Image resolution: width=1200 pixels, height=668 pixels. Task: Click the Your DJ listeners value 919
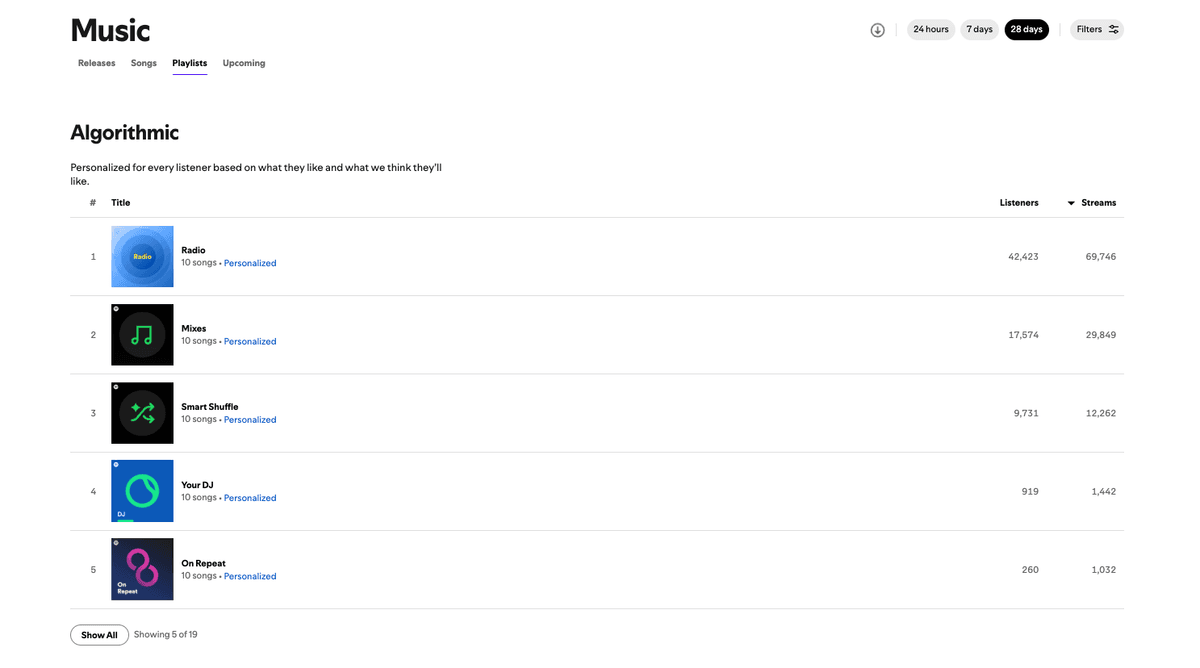pos(1030,491)
